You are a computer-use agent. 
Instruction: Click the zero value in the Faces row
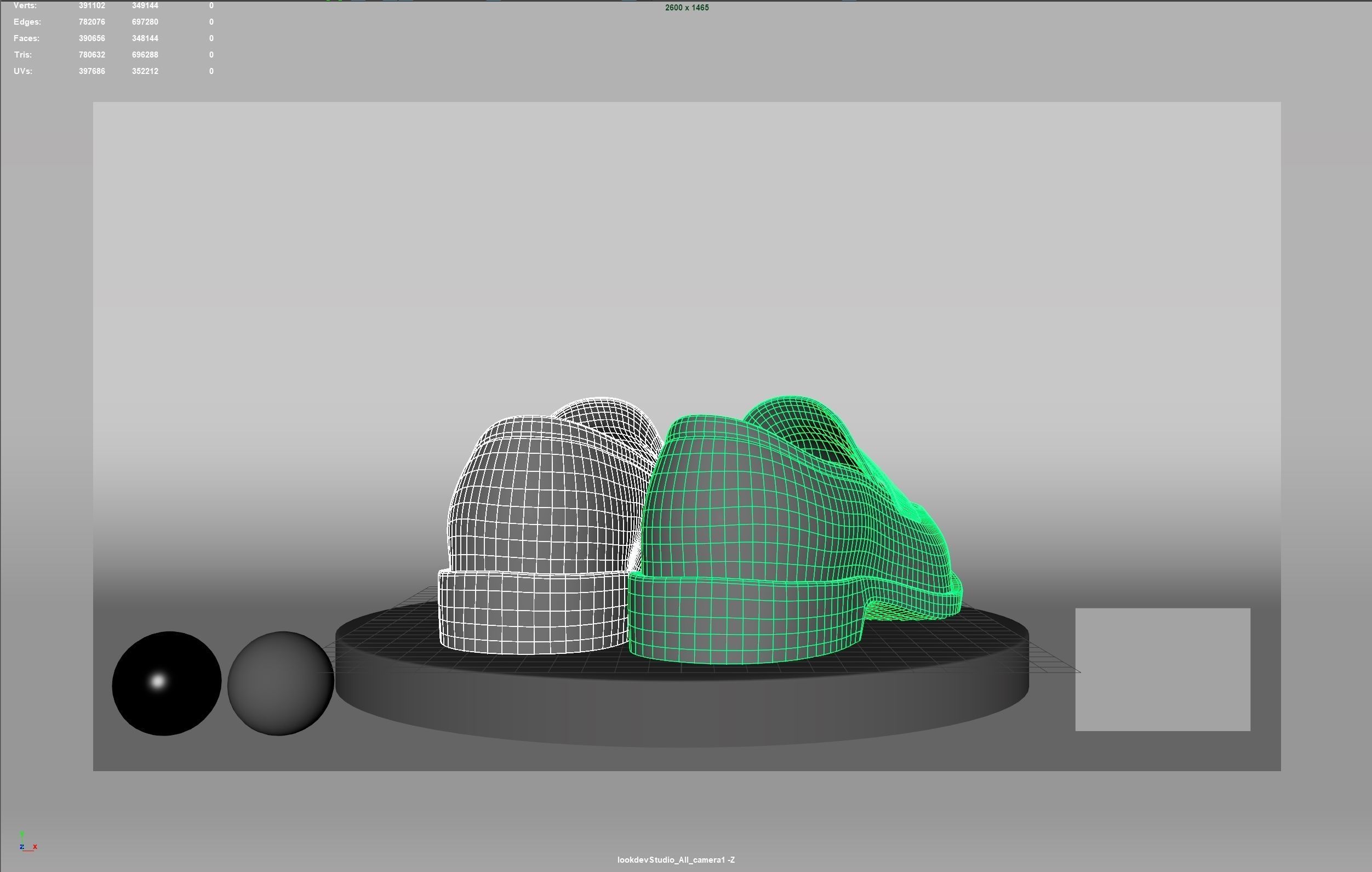coord(211,38)
